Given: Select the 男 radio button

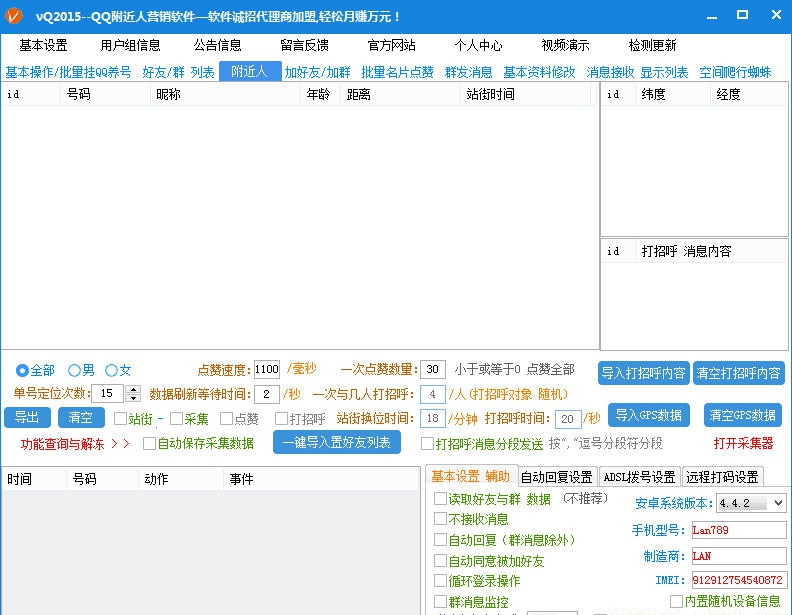Looking at the screenshot, I should pyautogui.click(x=74, y=371).
